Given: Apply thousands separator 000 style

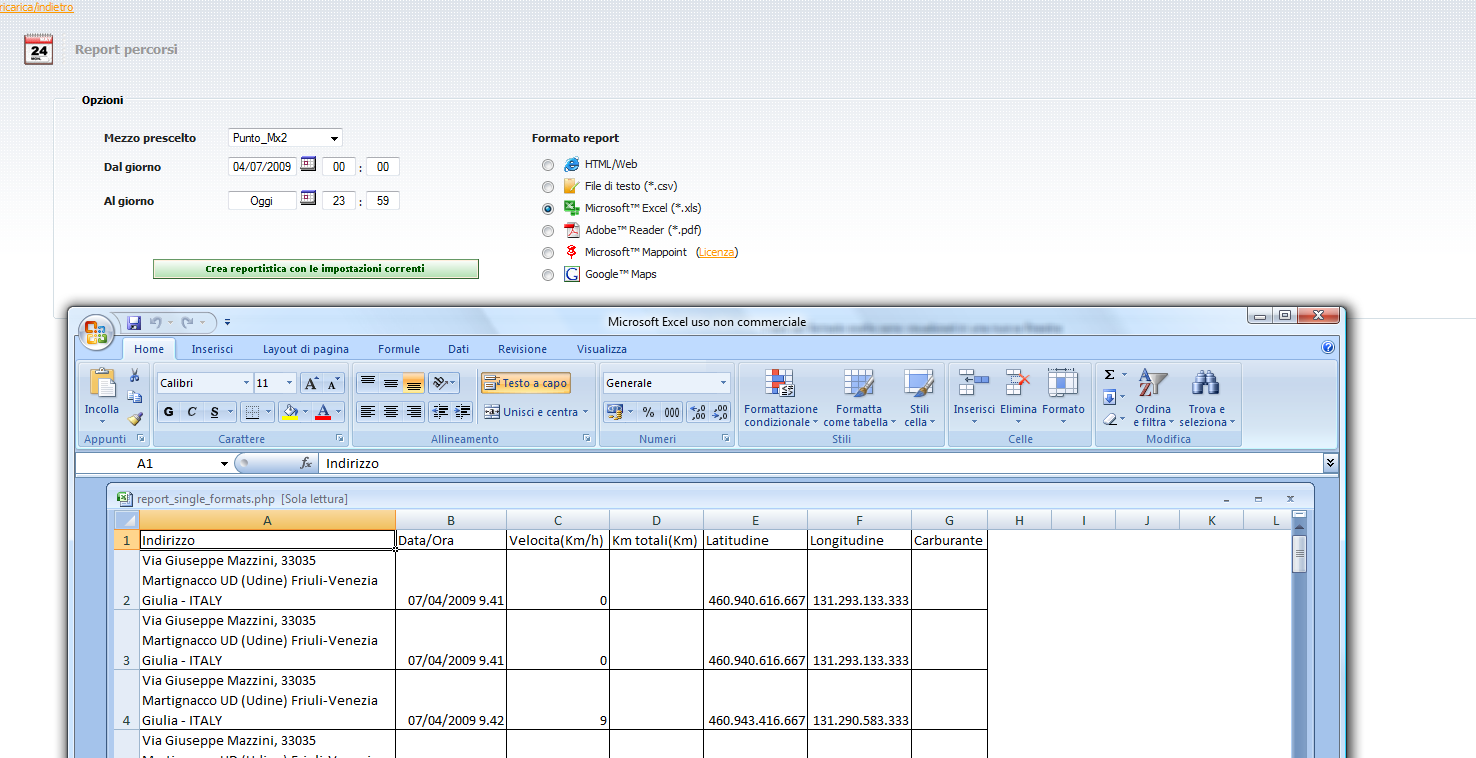Looking at the screenshot, I should [672, 412].
